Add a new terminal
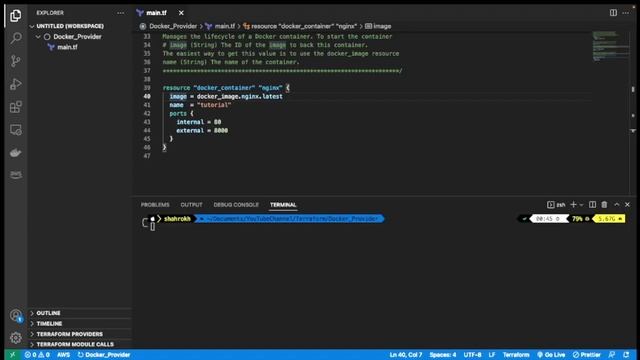 click(x=573, y=204)
